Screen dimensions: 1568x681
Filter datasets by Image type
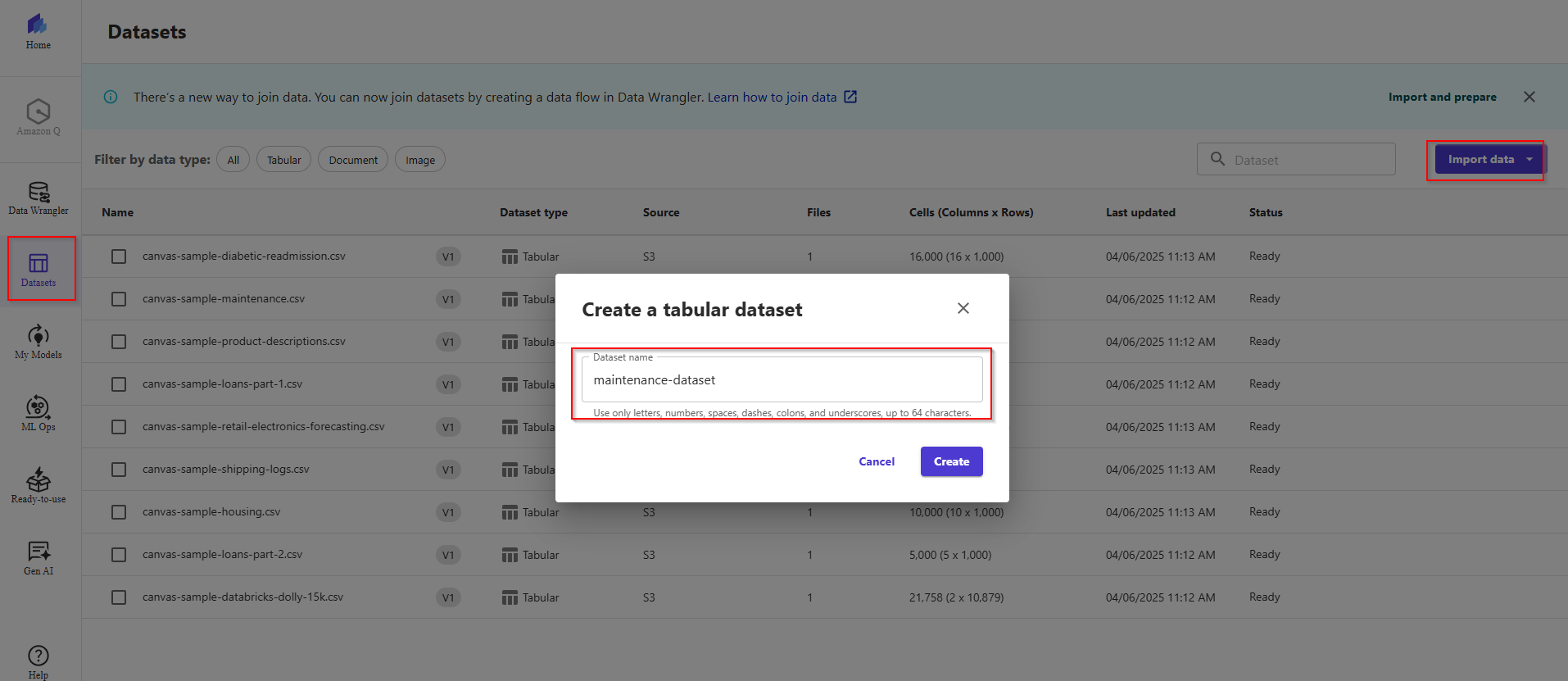coord(420,160)
